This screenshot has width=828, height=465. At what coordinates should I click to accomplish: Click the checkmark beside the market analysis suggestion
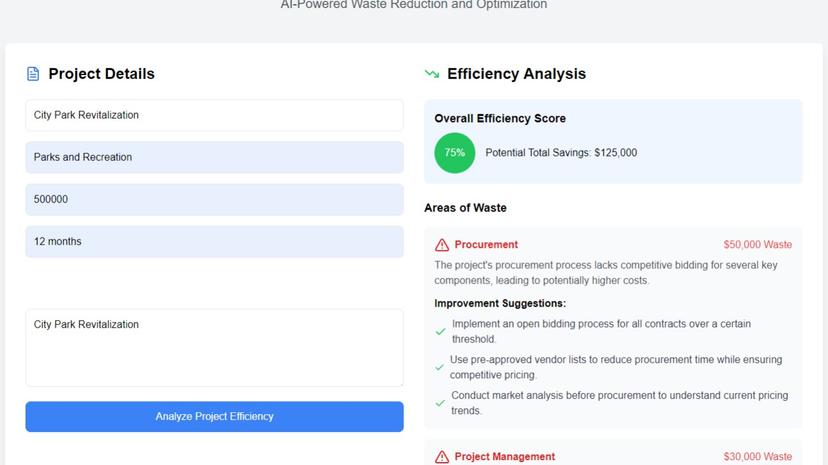pos(440,403)
